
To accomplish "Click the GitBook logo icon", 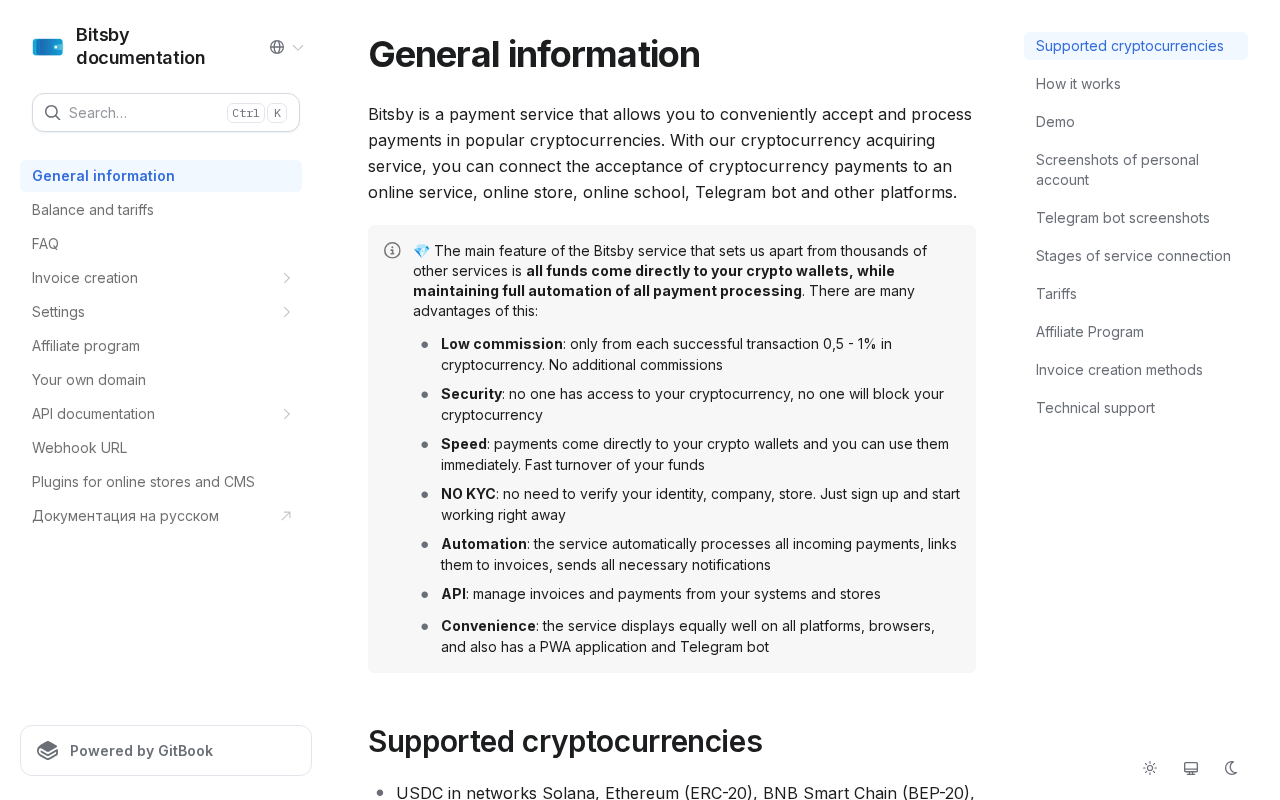I will pos(47,751).
